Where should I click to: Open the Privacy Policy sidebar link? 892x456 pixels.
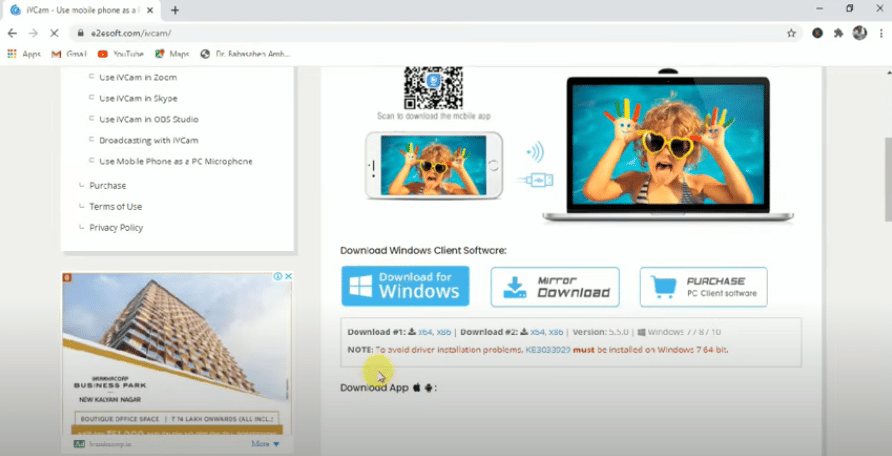116,228
